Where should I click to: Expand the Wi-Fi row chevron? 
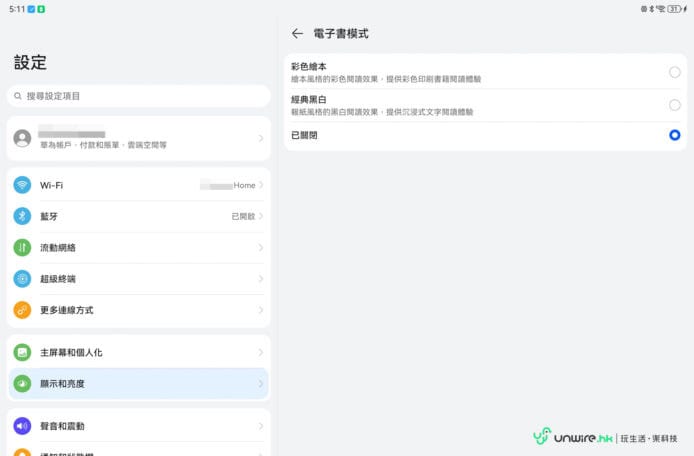[261, 185]
